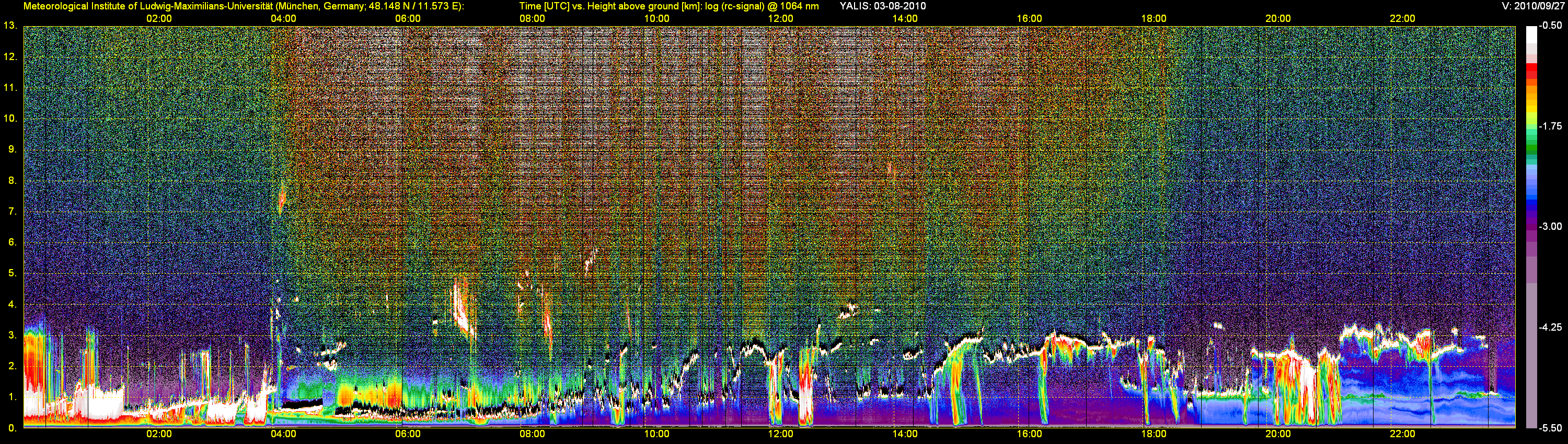Screen dimensions: 1568x444
Task: Click the 'Meteorological Institute of Ludwig-Maximilians-Universität' header text
Action: 148,6
